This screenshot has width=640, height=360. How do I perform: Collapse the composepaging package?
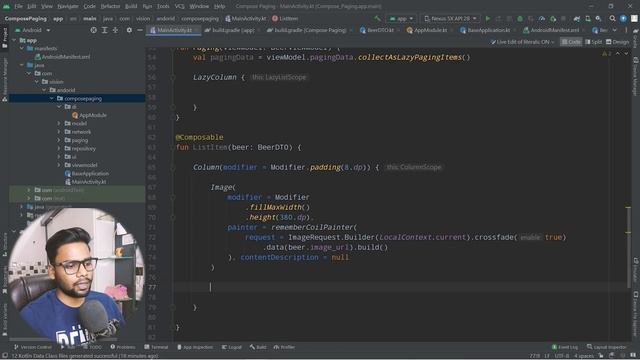pos(52,98)
